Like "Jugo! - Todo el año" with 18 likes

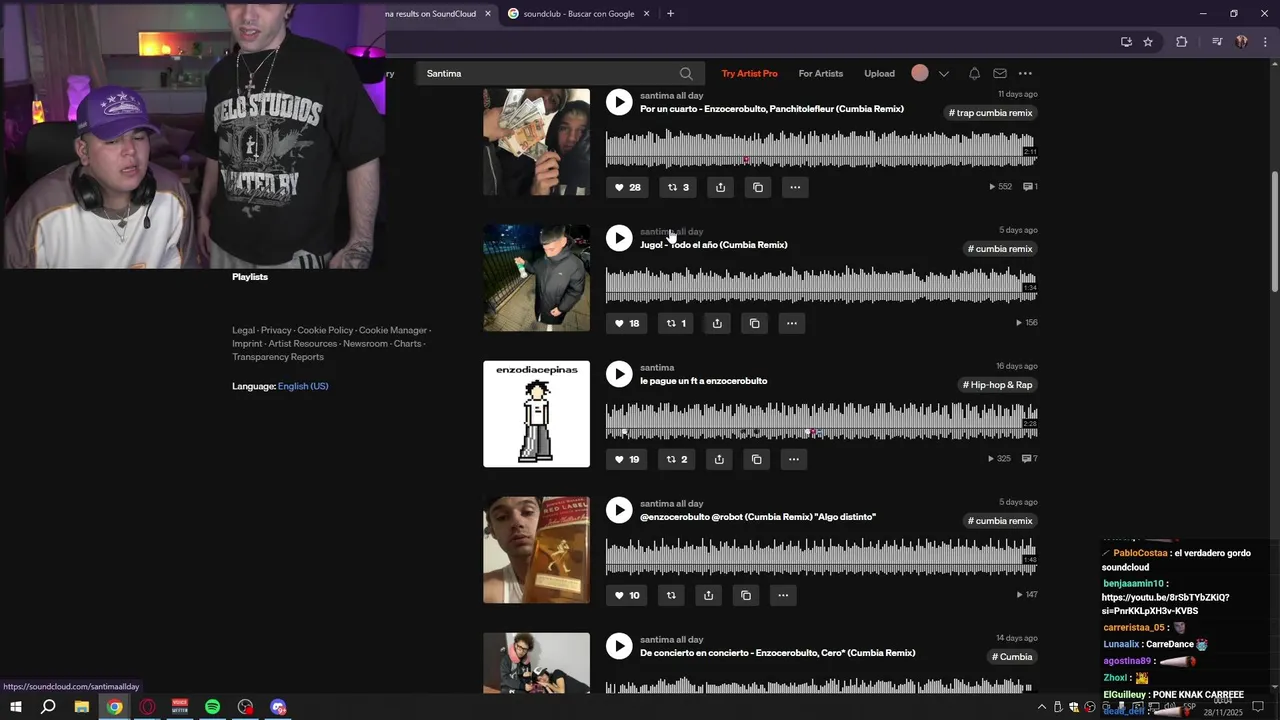(627, 323)
